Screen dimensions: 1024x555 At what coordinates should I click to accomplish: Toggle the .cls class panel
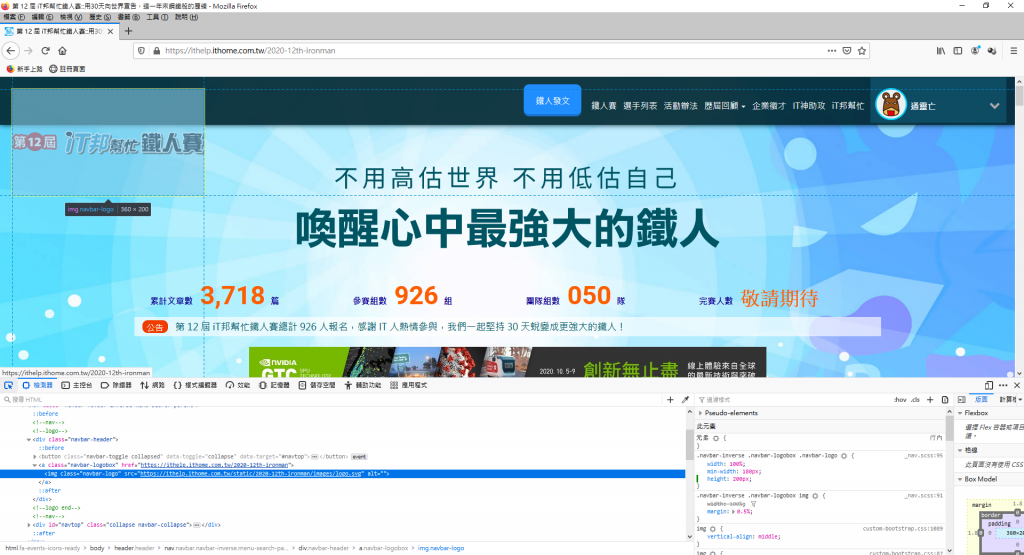click(x=915, y=400)
